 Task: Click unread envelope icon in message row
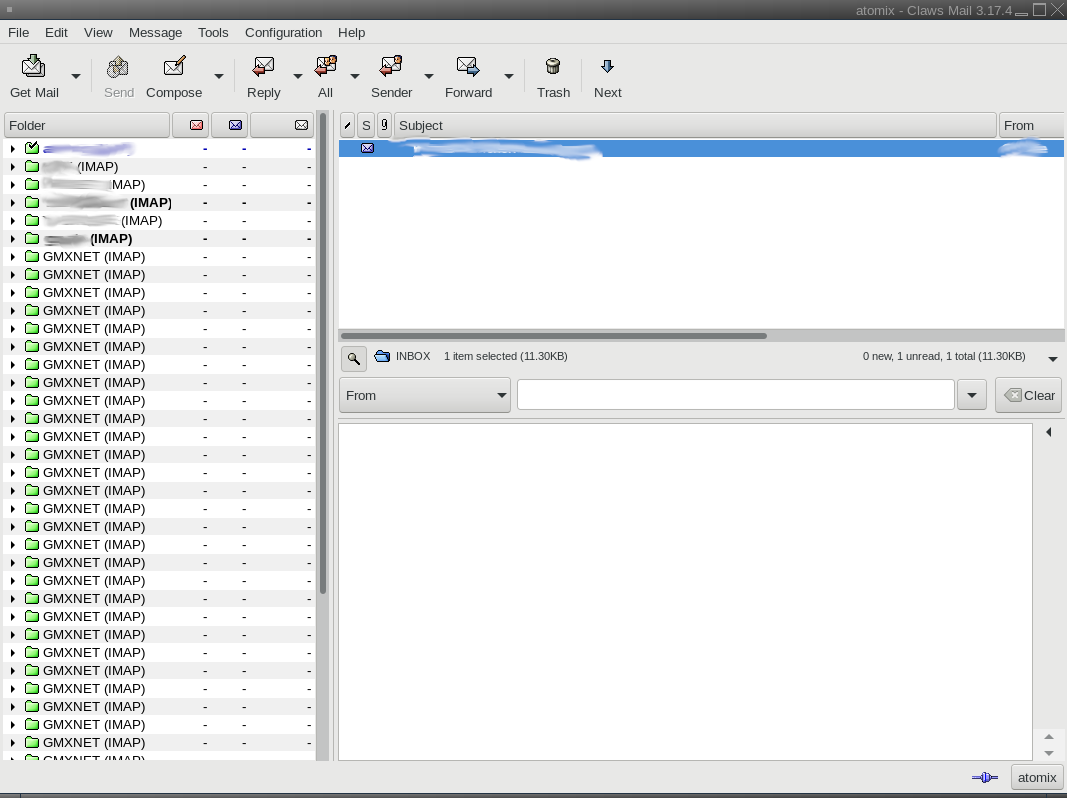point(367,148)
